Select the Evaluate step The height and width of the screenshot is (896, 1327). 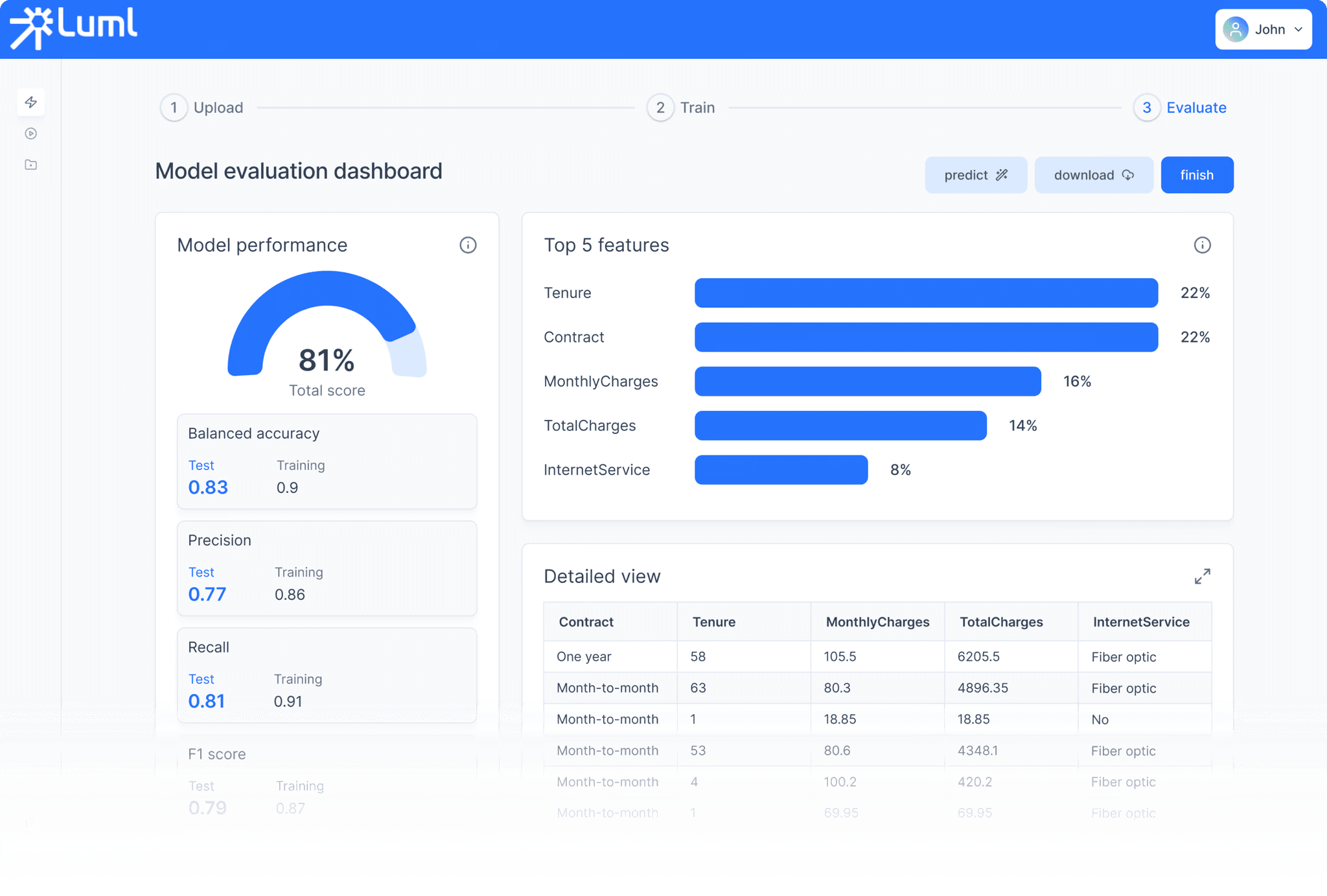pyautogui.click(x=1181, y=108)
